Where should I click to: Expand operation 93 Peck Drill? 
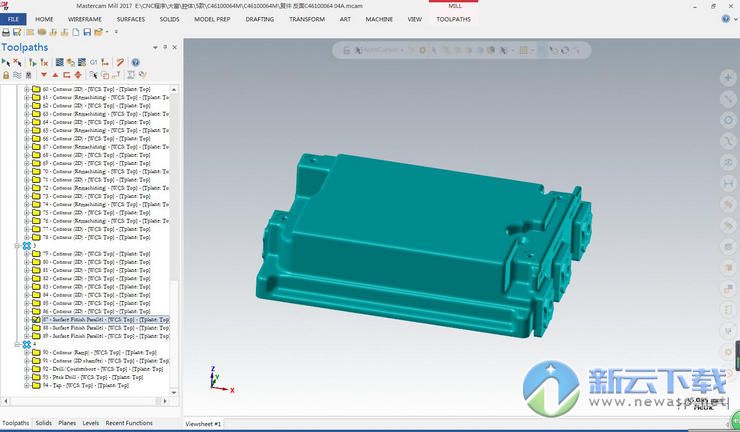pyautogui.click(x=27, y=377)
